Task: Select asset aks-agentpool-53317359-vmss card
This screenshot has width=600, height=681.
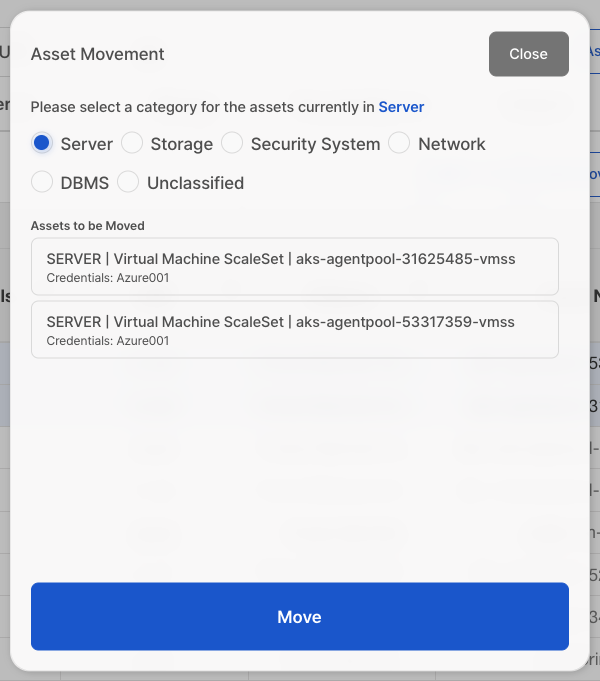Action: point(294,329)
